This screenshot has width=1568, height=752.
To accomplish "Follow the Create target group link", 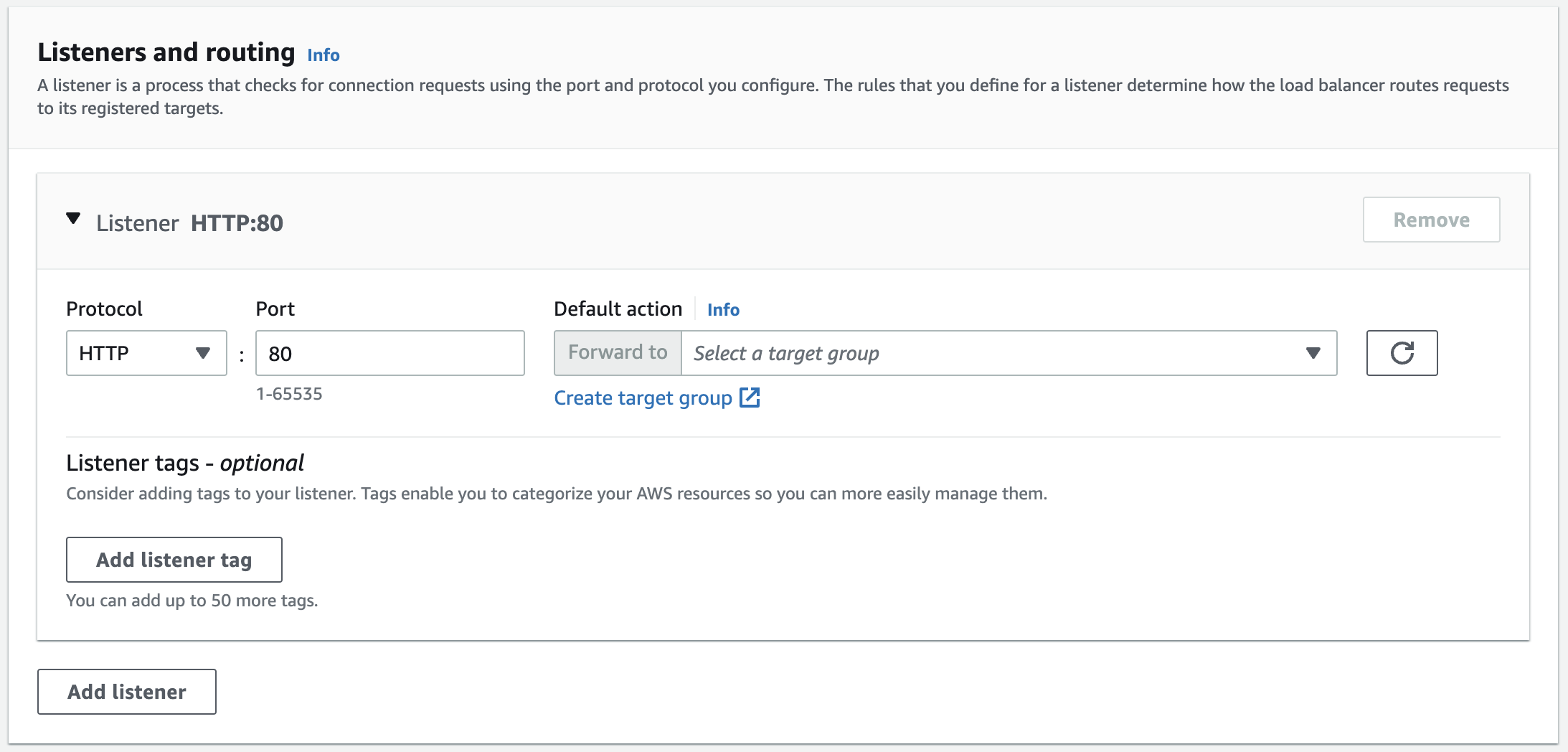I will [643, 398].
